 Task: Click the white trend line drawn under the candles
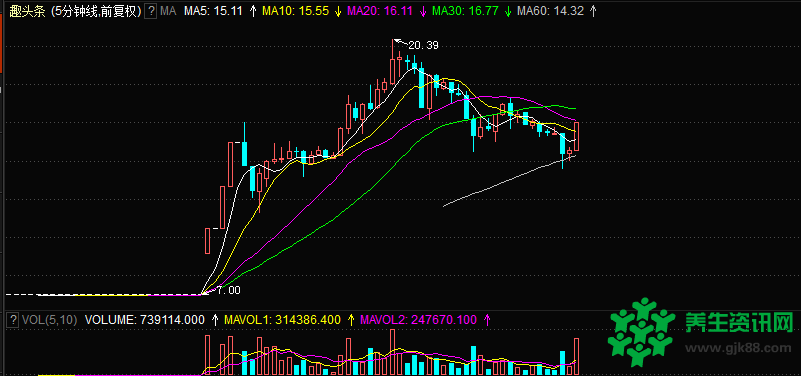[509, 181]
